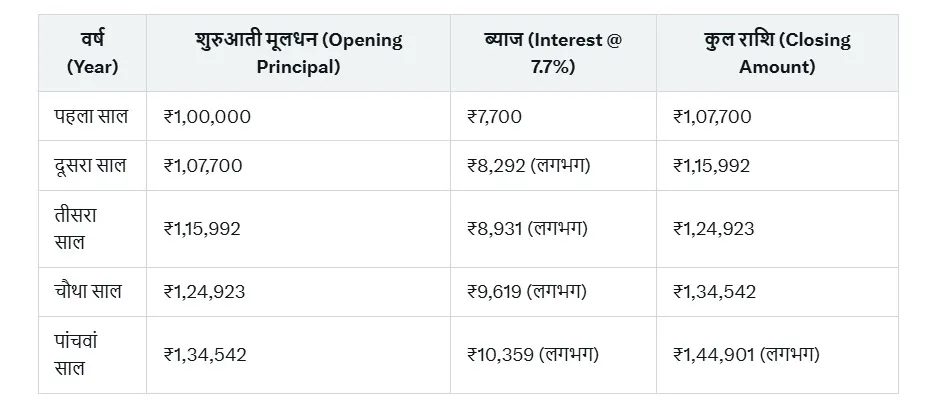The width and height of the screenshot is (936, 407).
Task: Select the Closing Amount column header
Action: coord(776,54)
